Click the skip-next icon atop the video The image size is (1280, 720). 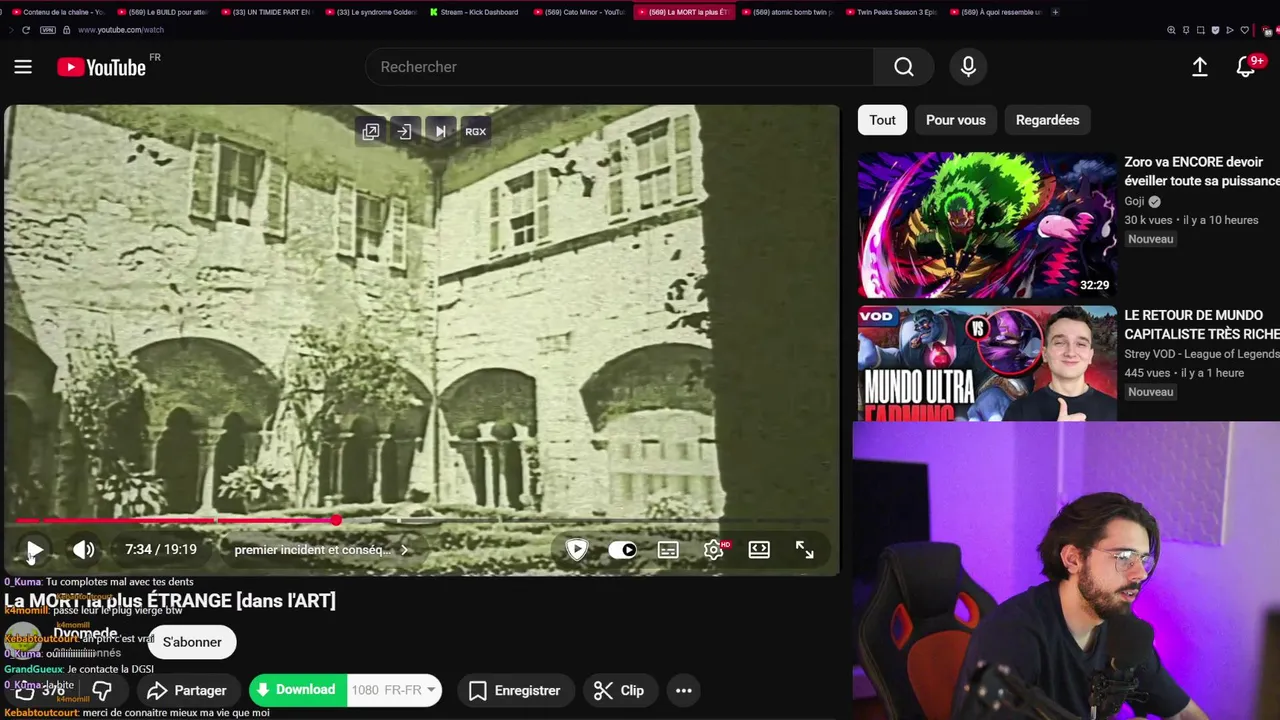click(x=440, y=131)
